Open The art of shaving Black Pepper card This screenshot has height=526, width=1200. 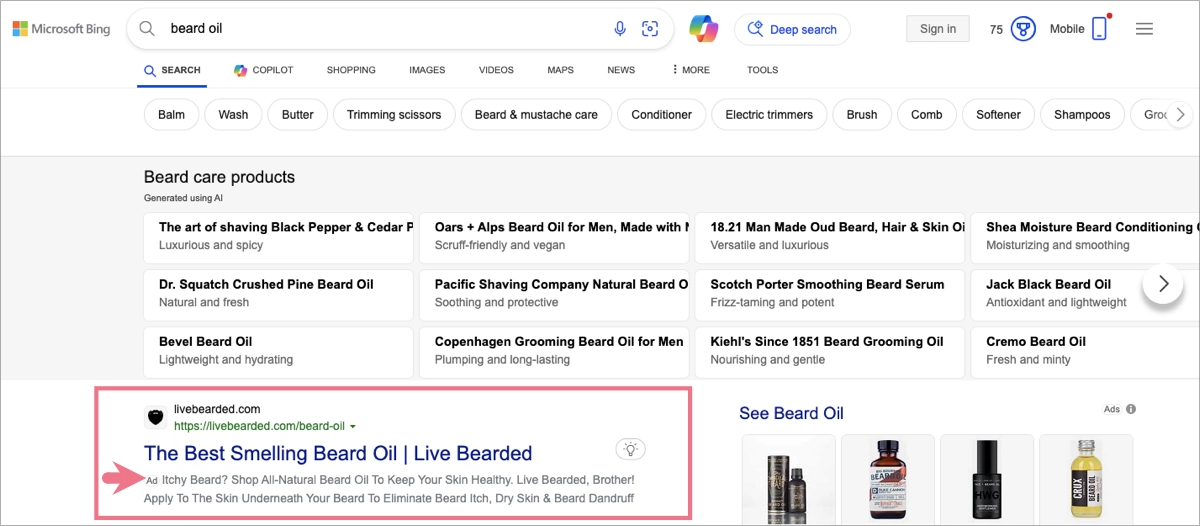pos(278,236)
